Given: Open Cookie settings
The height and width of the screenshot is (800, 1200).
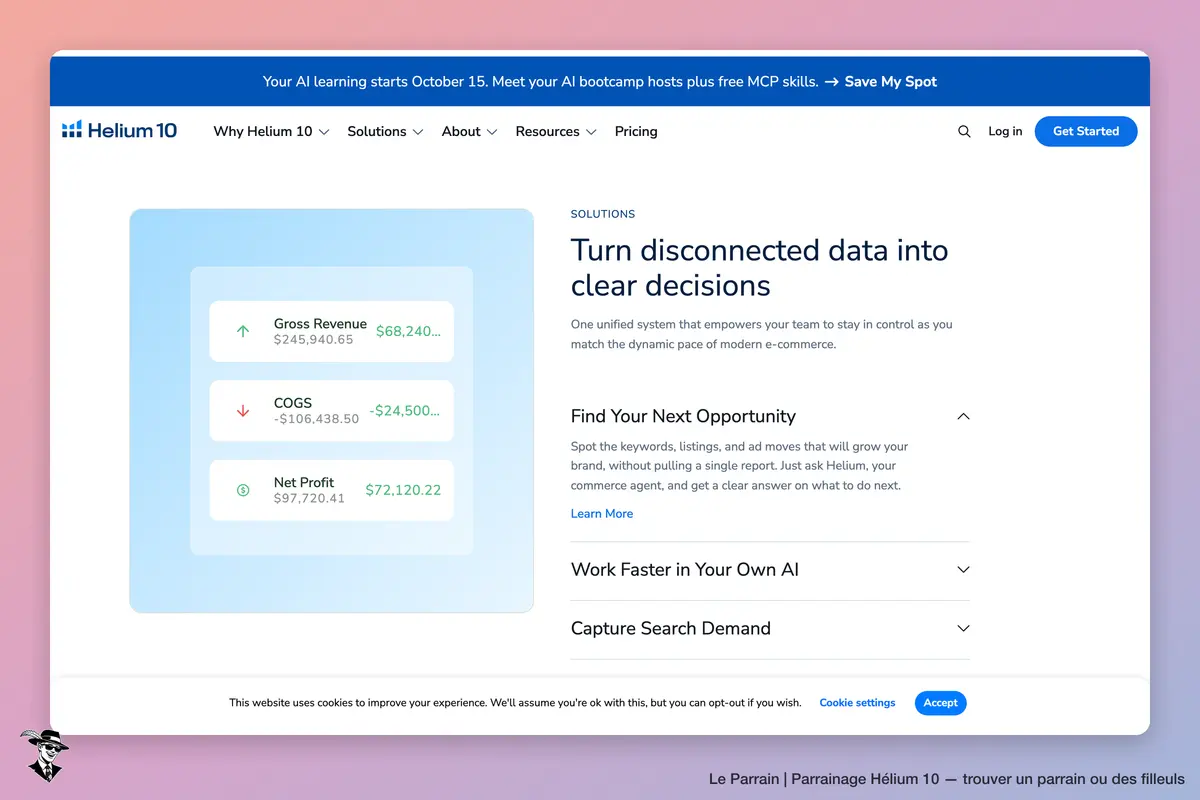Looking at the screenshot, I should coord(857,703).
